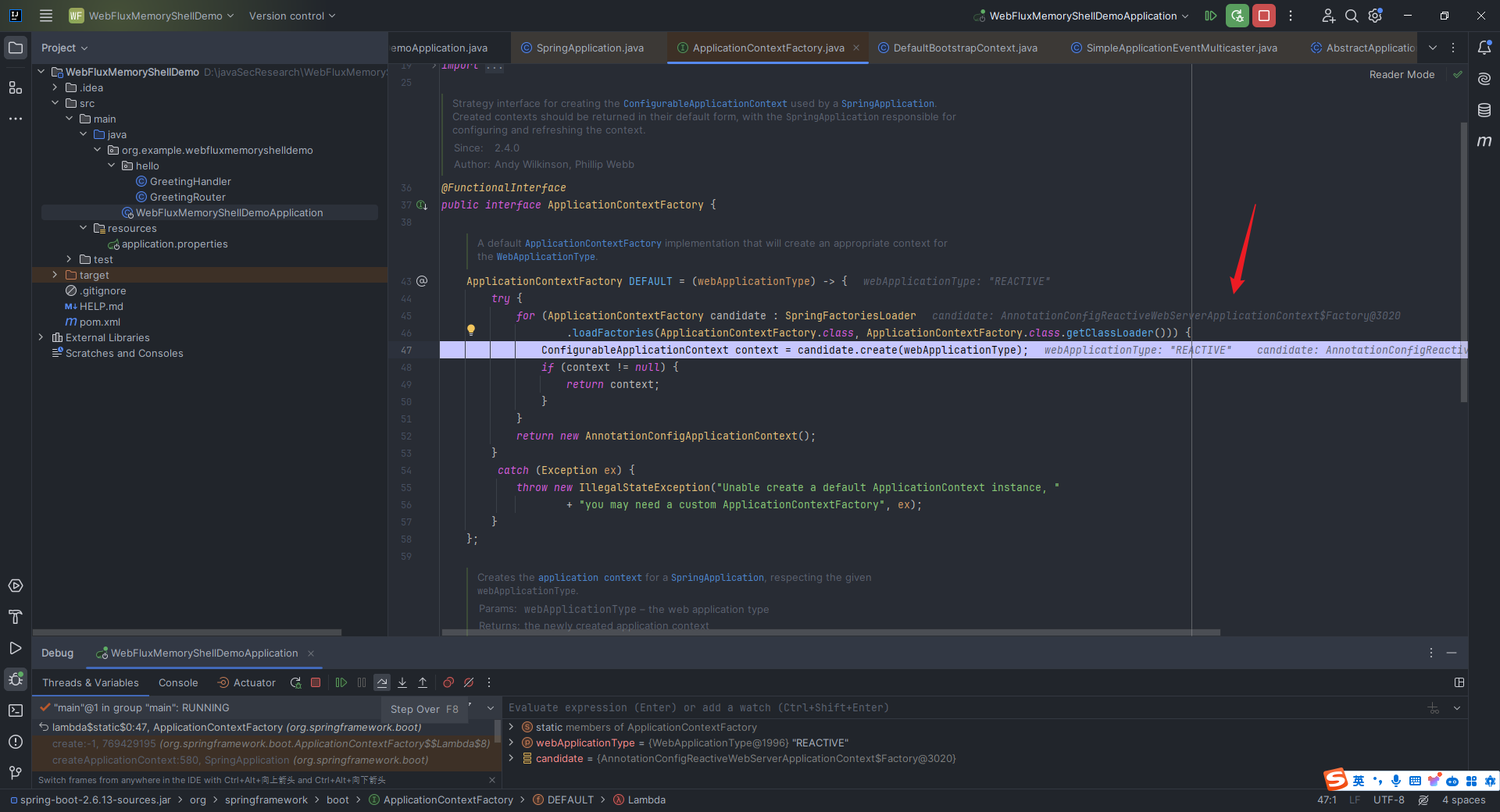This screenshot has width=1500, height=812.
Task: Open the Notifications bell panel
Action: pos(1484,48)
